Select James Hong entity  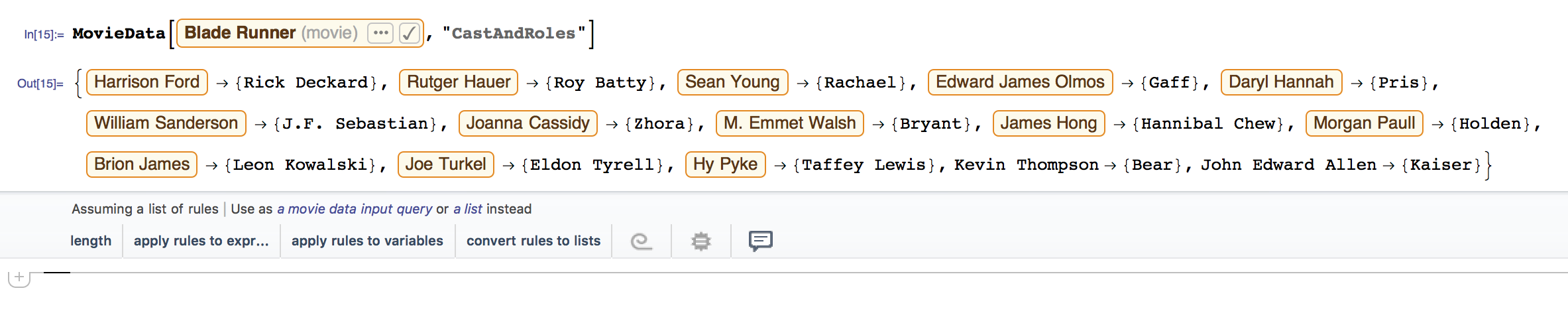point(1048,123)
